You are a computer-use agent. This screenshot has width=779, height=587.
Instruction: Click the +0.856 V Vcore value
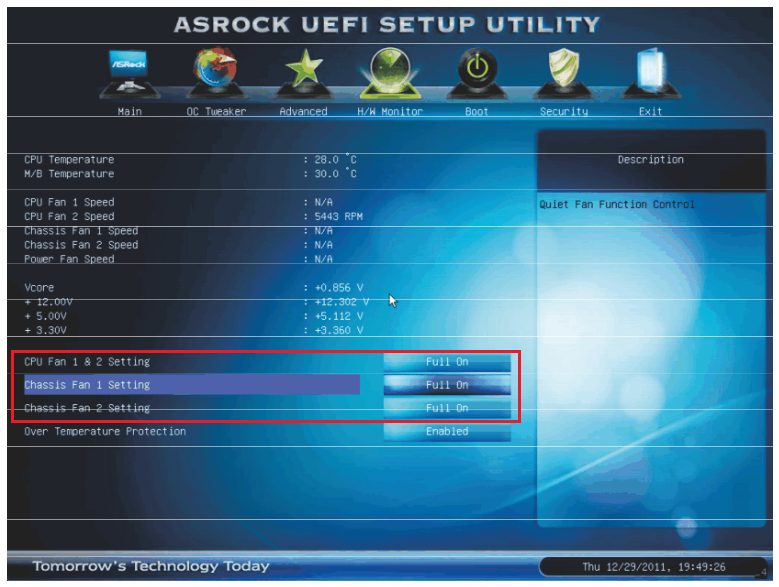coord(339,288)
